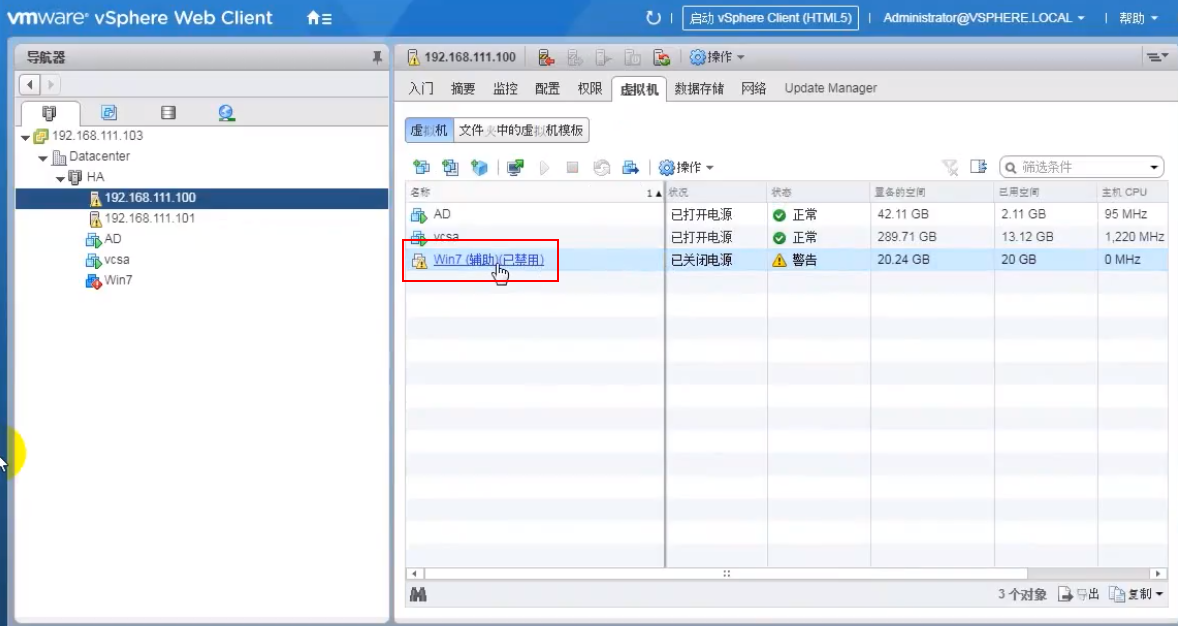The image size is (1178, 626).
Task: Collapse the HA cluster node
Action: pyautogui.click(x=60, y=178)
